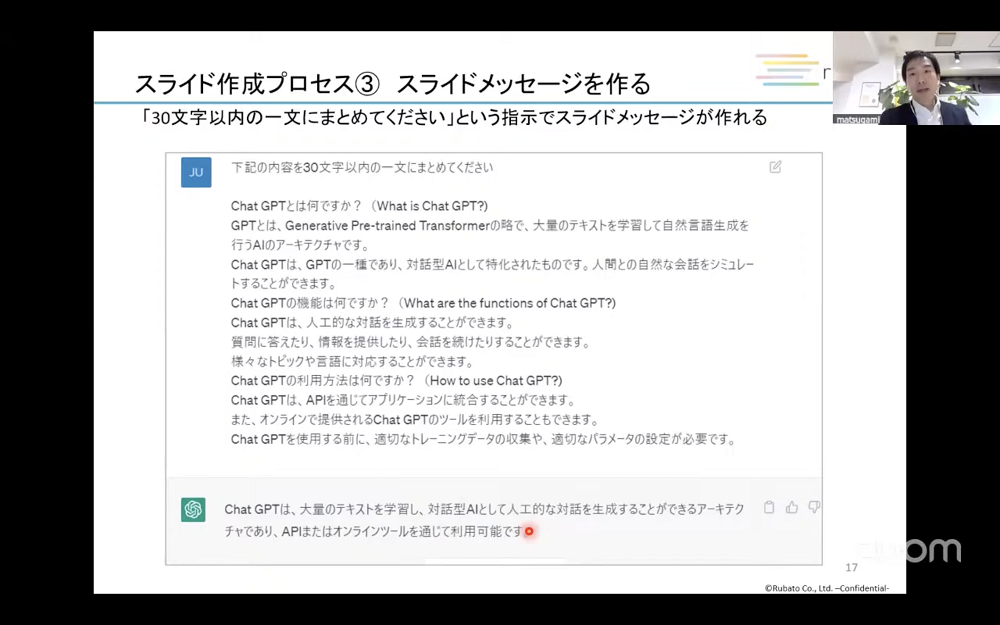This screenshot has height=625, width=1000.
Task: Click the line about 適切なトレーニングデータの収集
Action: click(483, 440)
